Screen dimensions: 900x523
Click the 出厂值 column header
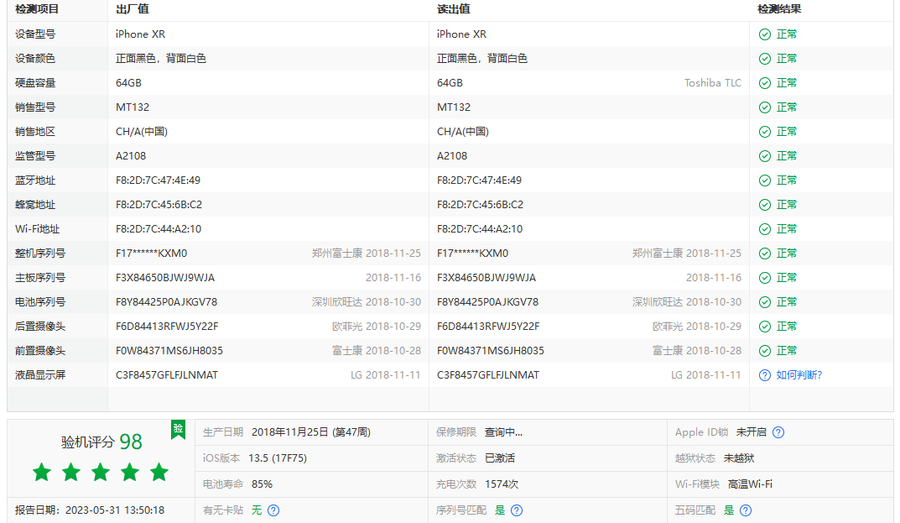(132, 9)
